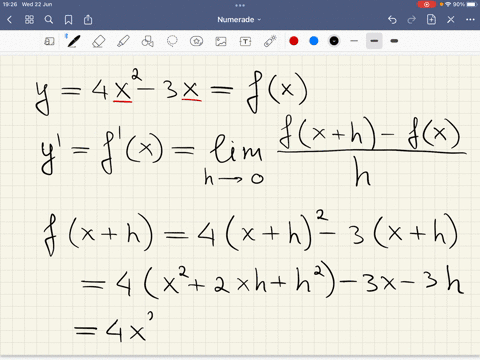This screenshot has height=360, width=480.
Task: Select the Eraser tool
Action: [98, 41]
